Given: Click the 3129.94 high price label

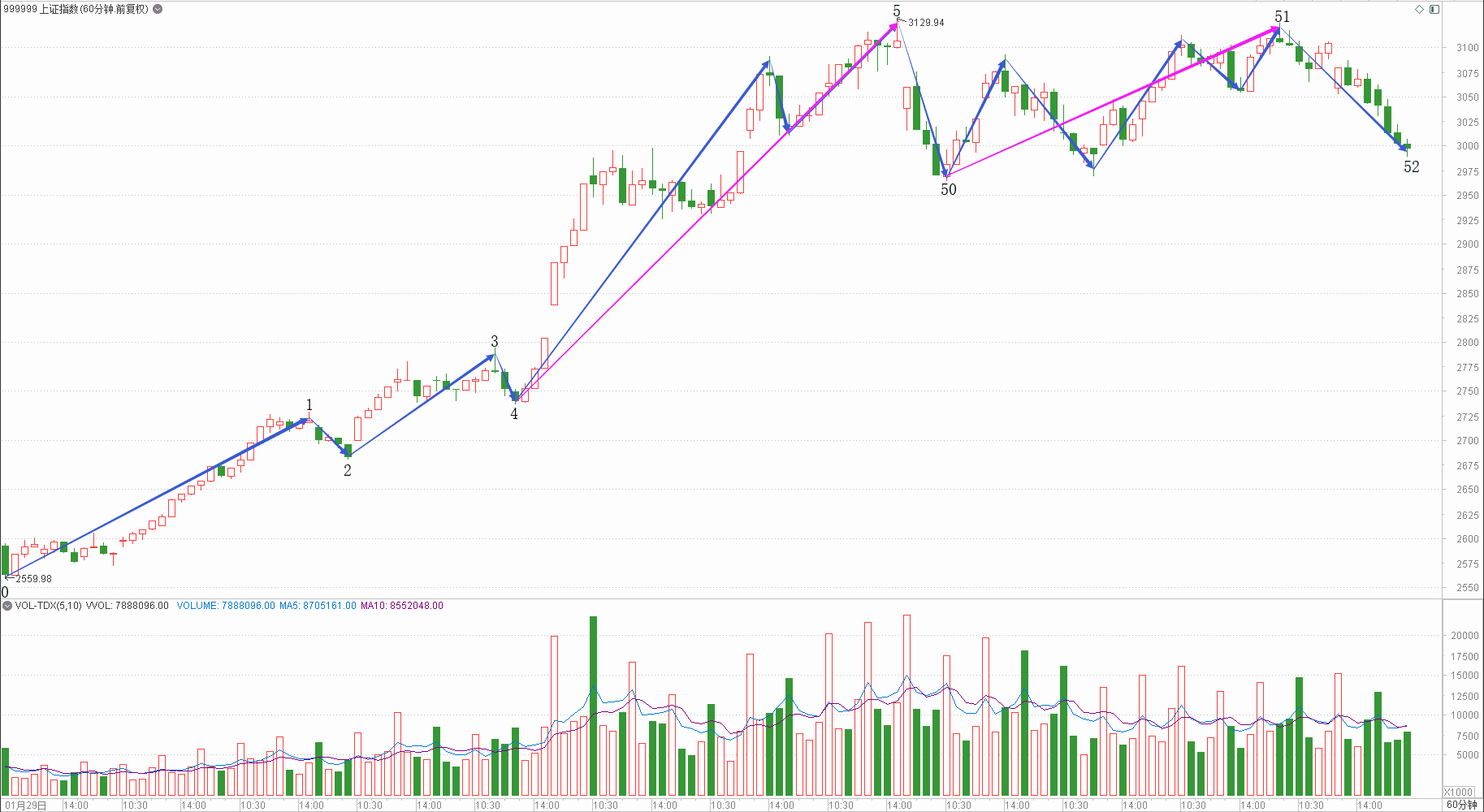Looking at the screenshot, I should coord(926,23).
